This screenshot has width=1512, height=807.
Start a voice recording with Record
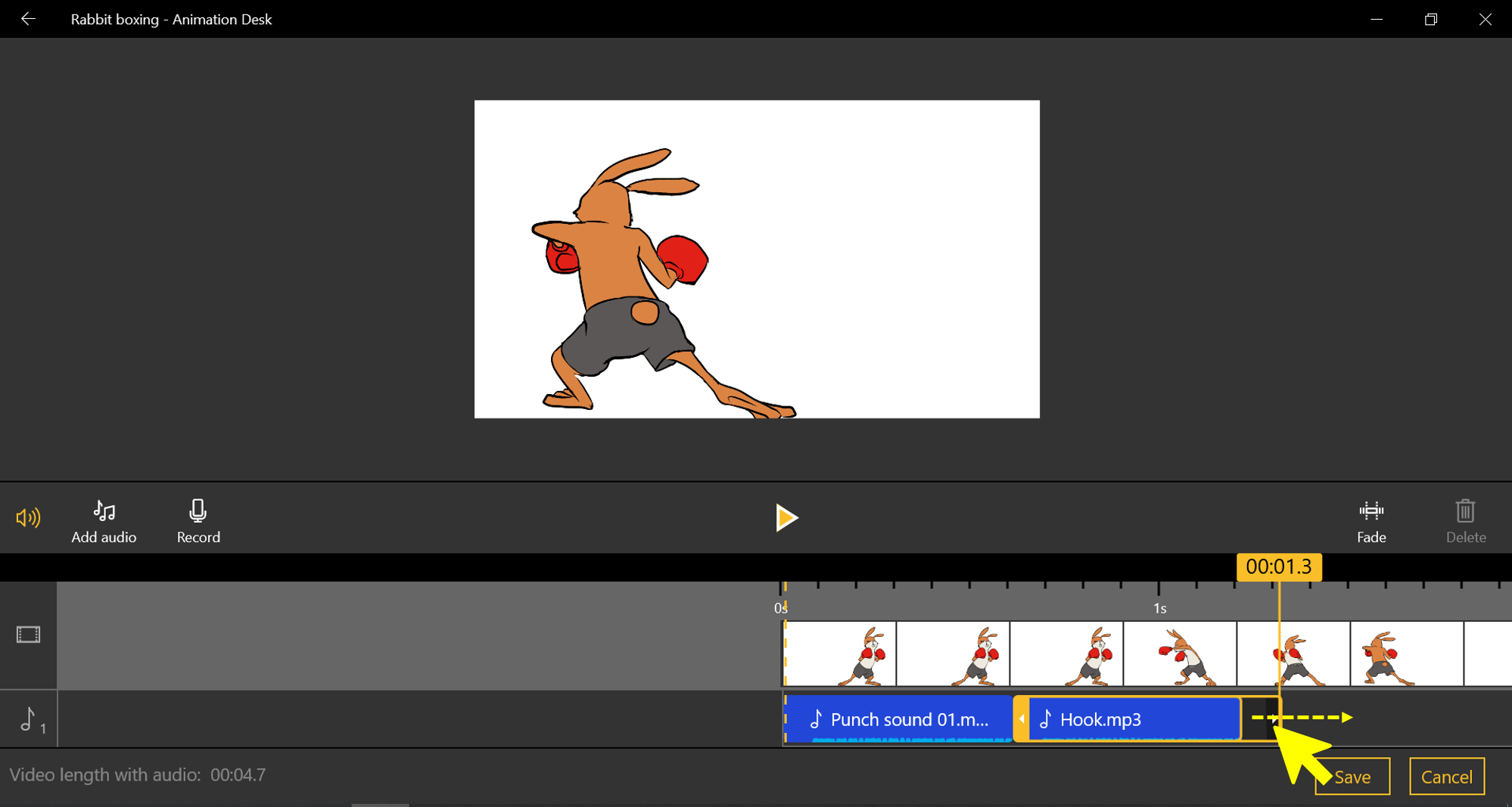tap(198, 522)
